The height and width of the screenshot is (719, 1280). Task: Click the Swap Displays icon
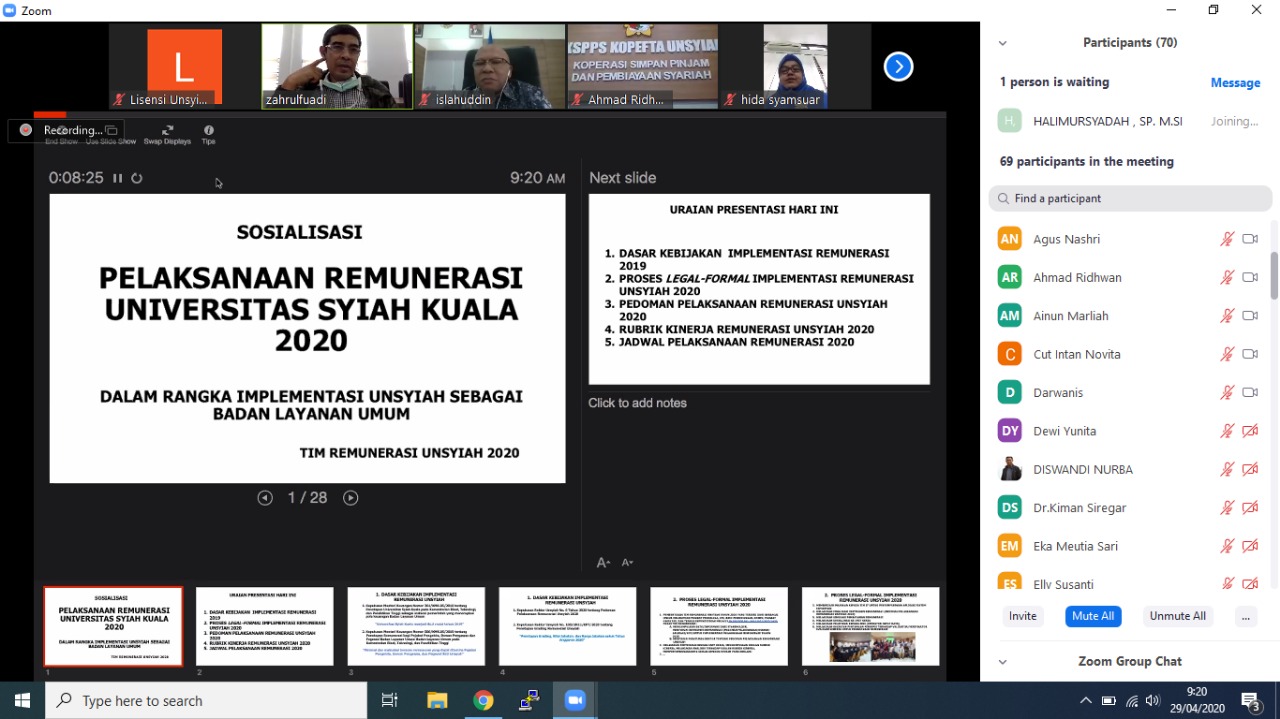coord(167,131)
